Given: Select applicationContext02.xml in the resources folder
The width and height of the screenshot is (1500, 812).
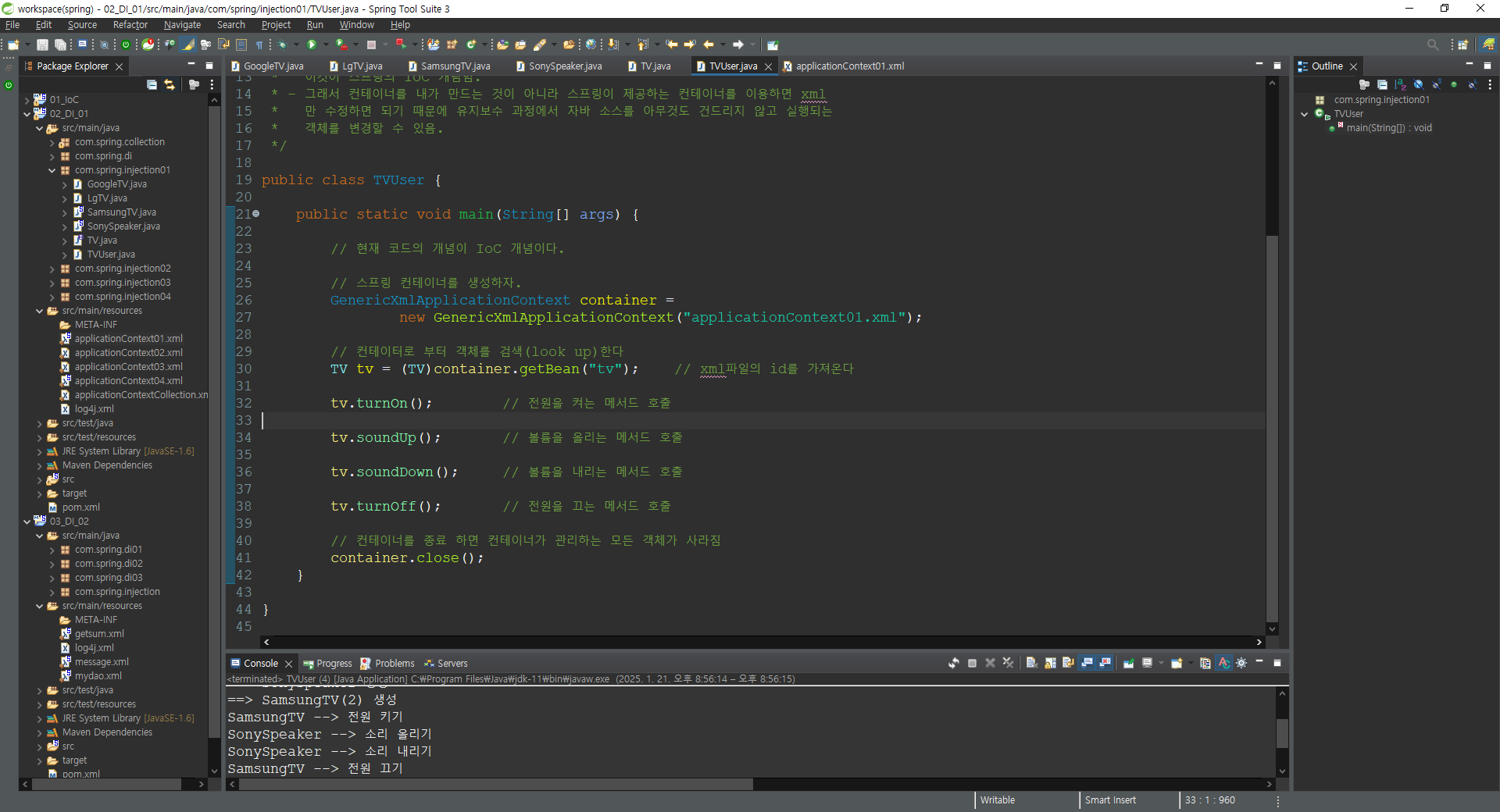Looking at the screenshot, I should coord(128,353).
